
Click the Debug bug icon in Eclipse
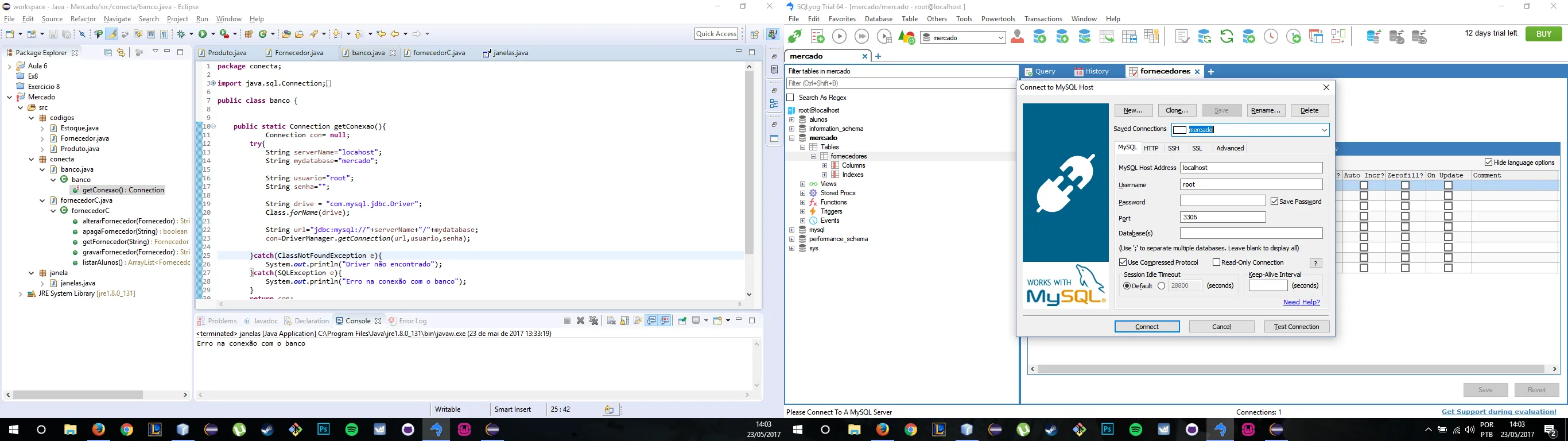click(181, 34)
